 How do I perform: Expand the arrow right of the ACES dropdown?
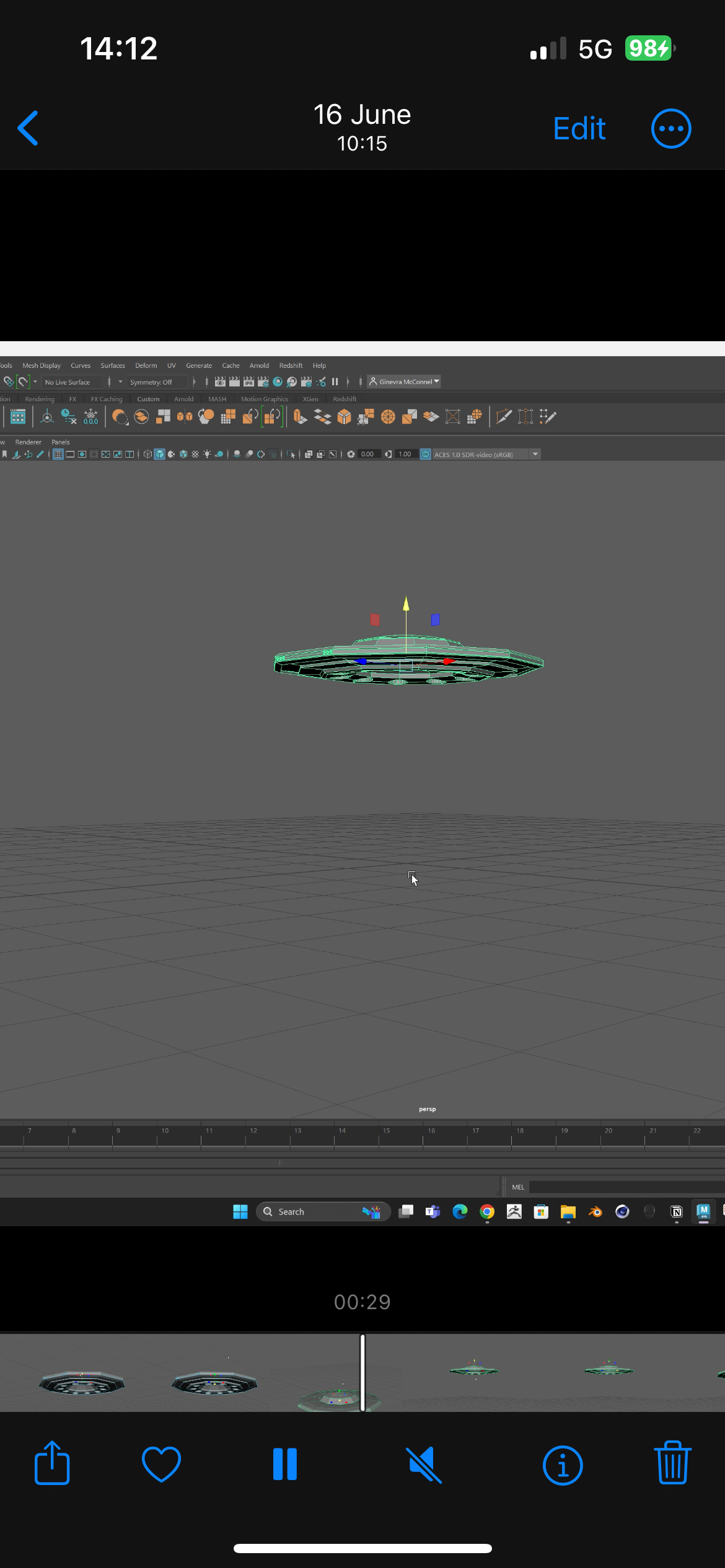[535, 454]
